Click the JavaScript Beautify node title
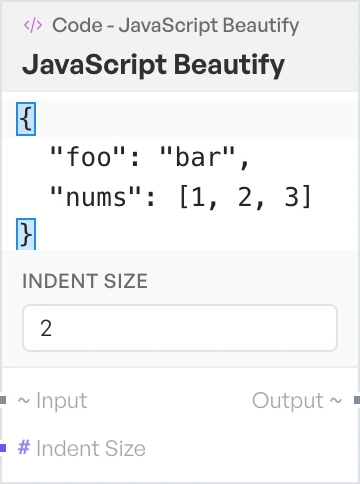Screen dimensions: 360x484 [153, 65]
